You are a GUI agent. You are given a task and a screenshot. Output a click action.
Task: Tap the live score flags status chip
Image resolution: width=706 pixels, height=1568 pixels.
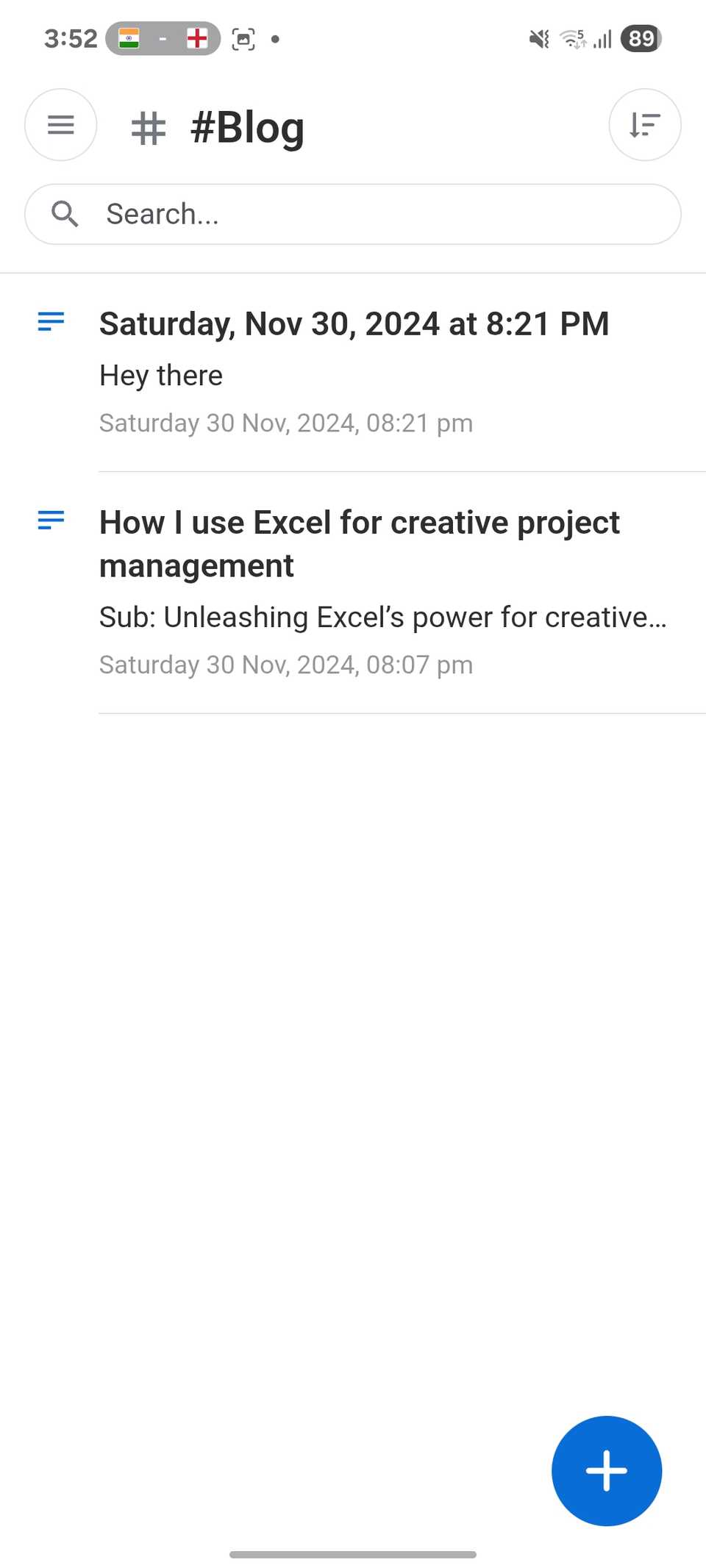click(163, 38)
